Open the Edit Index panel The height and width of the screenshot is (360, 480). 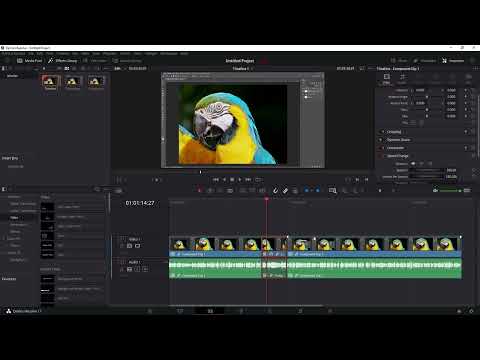click(x=95, y=61)
